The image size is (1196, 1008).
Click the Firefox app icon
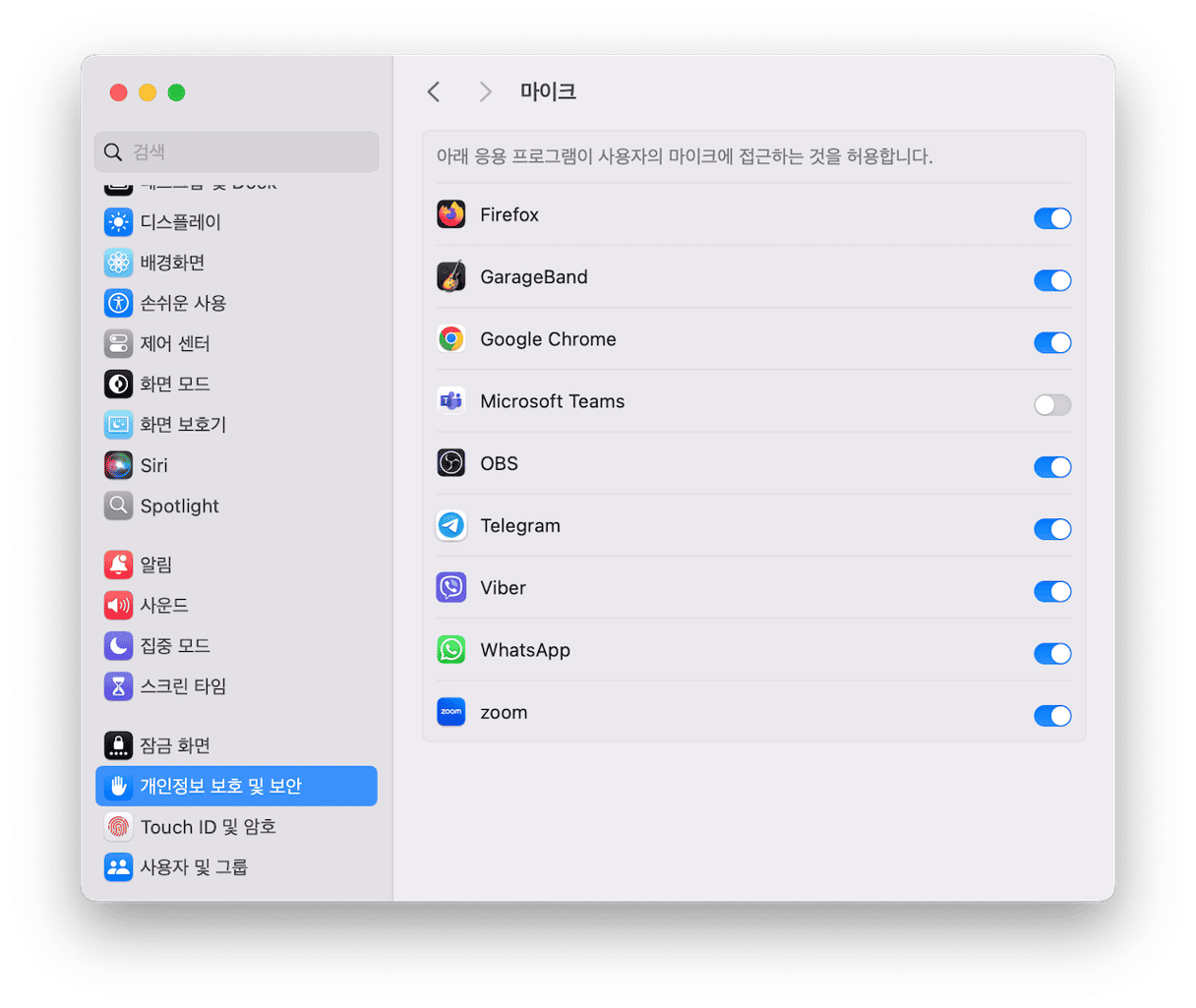tap(451, 214)
